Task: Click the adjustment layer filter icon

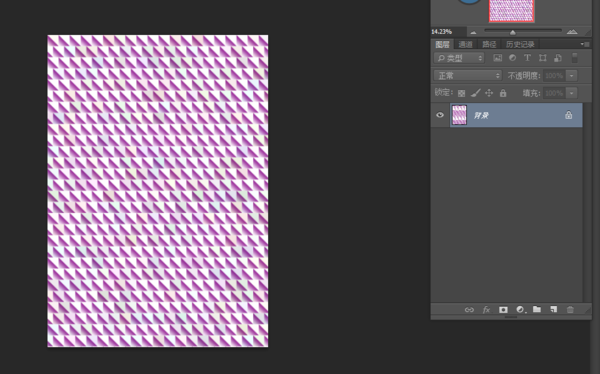Action: (512, 58)
